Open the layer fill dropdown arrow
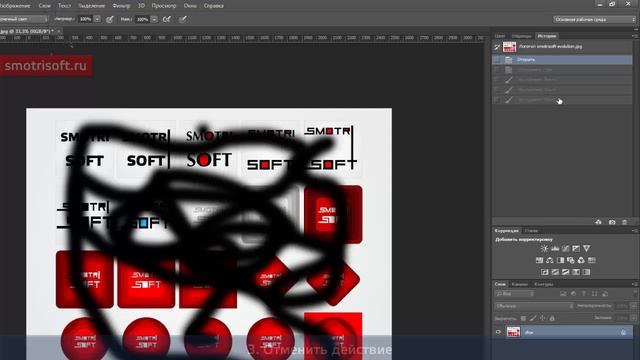Image resolution: width=640 pixels, height=360 pixels. click(x=633, y=318)
